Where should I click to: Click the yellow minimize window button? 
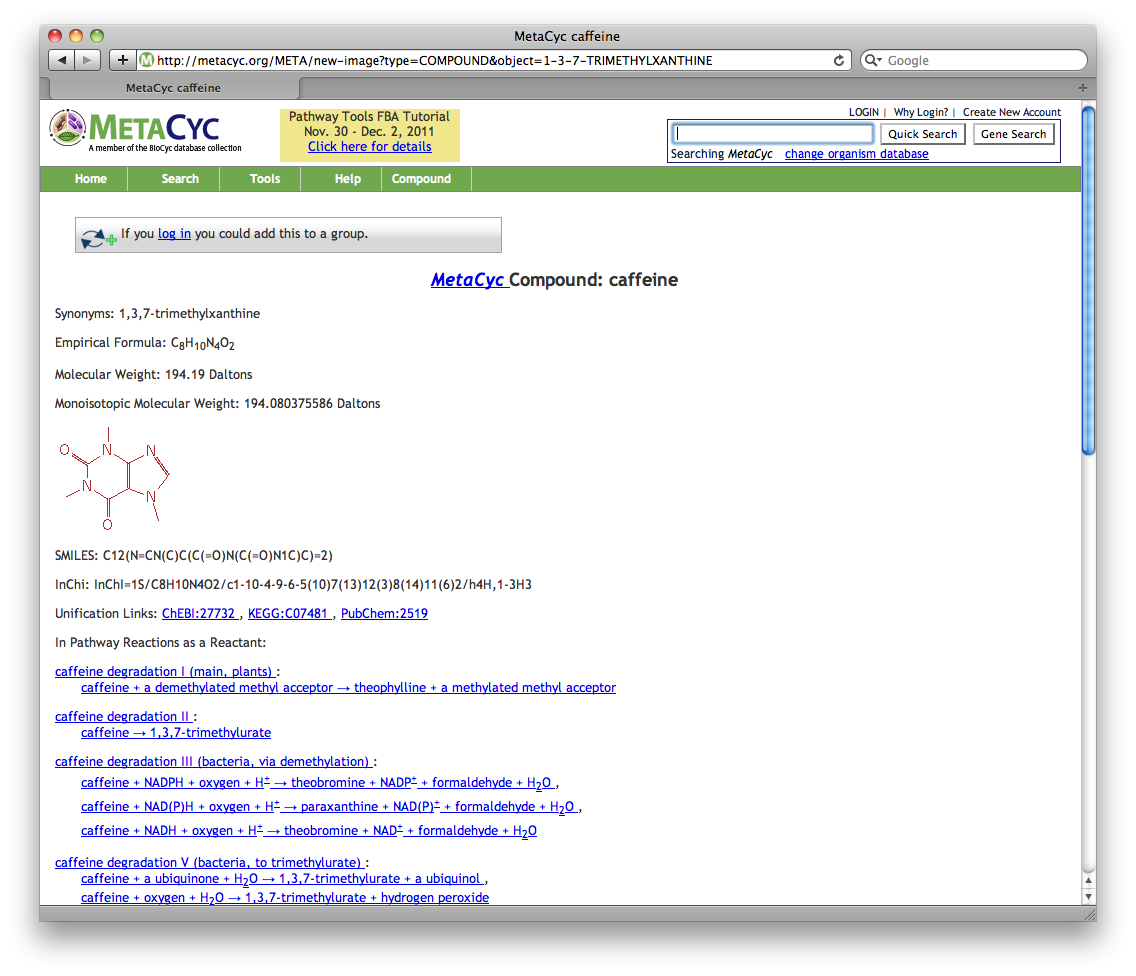(x=76, y=36)
